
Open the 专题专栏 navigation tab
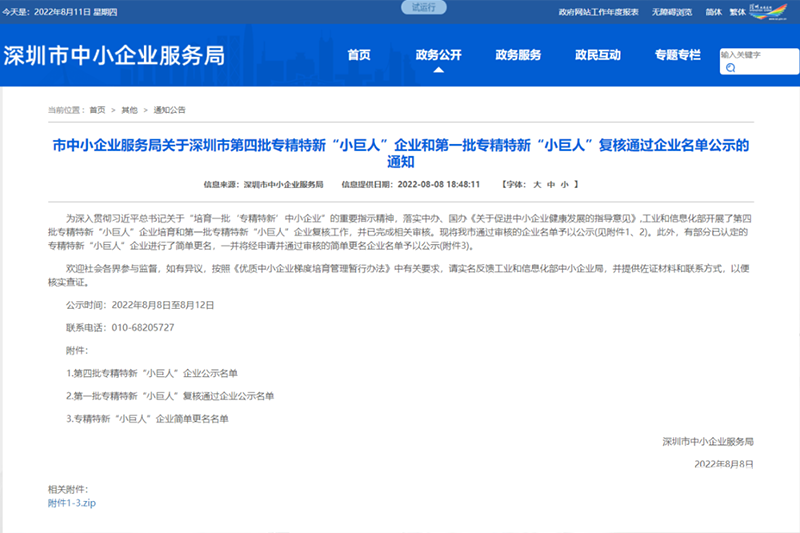tap(677, 55)
